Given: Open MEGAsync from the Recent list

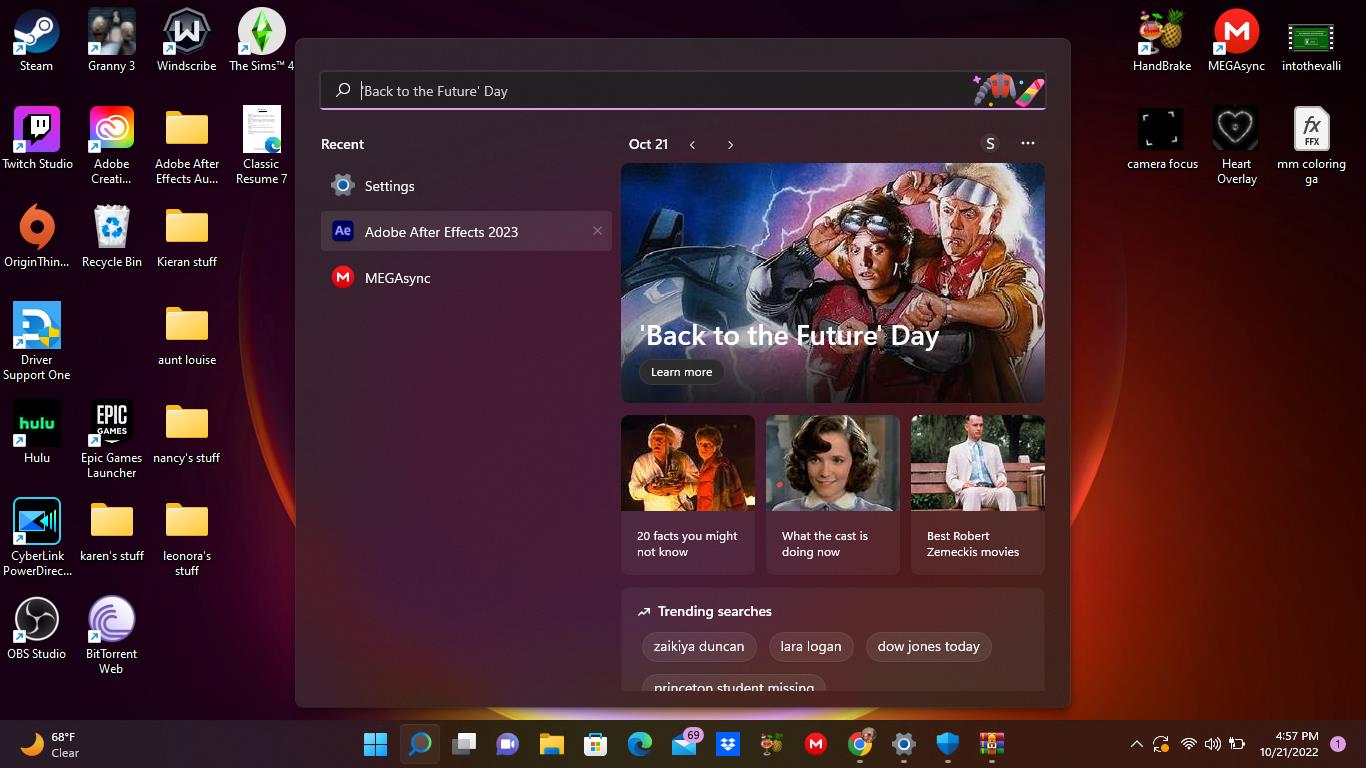Looking at the screenshot, I should pos(397,278).
